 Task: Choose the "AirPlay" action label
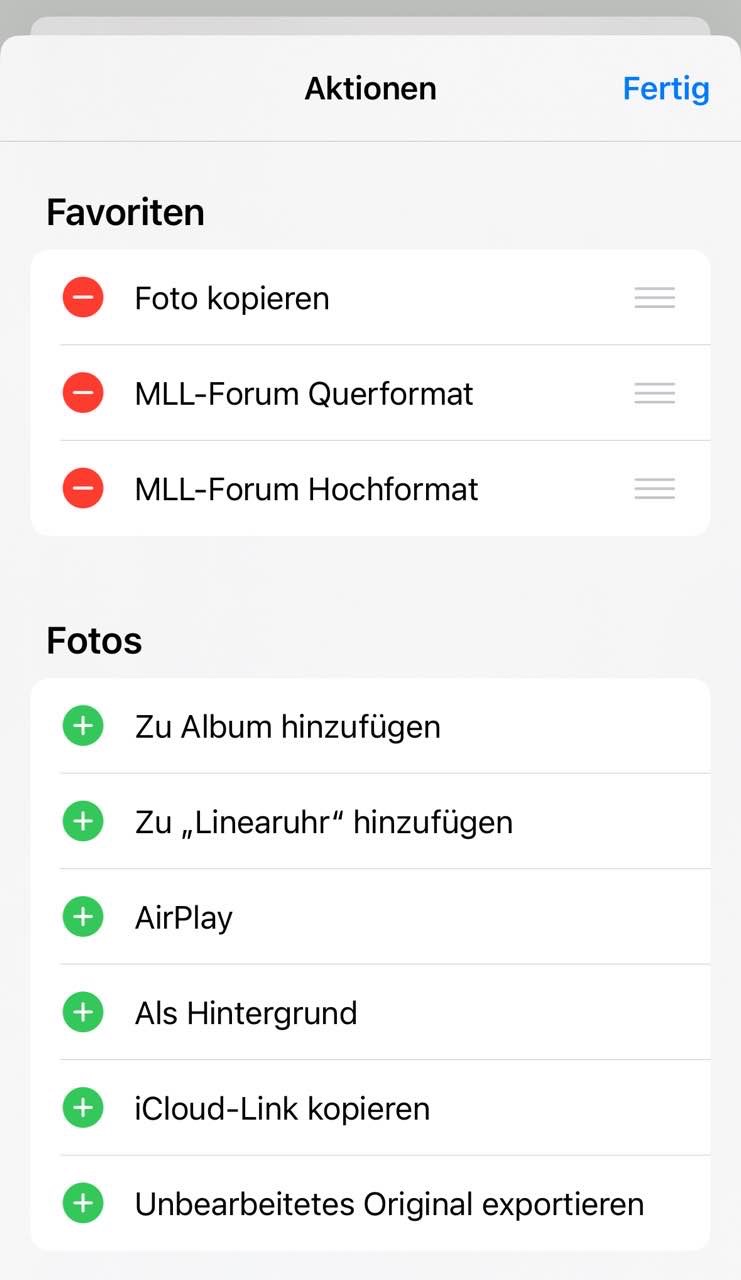(184, 917)
